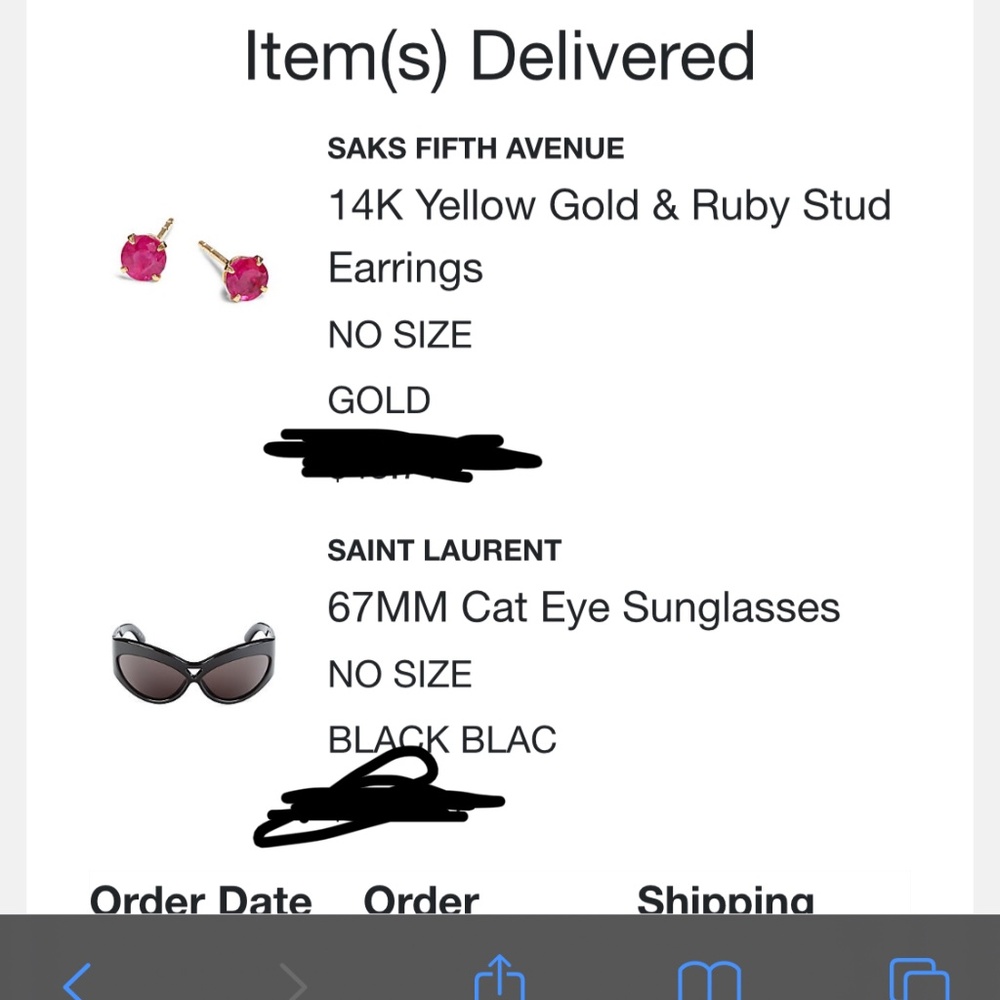Select the Order column header
1000x1000 pixels.
click(422, 898)
